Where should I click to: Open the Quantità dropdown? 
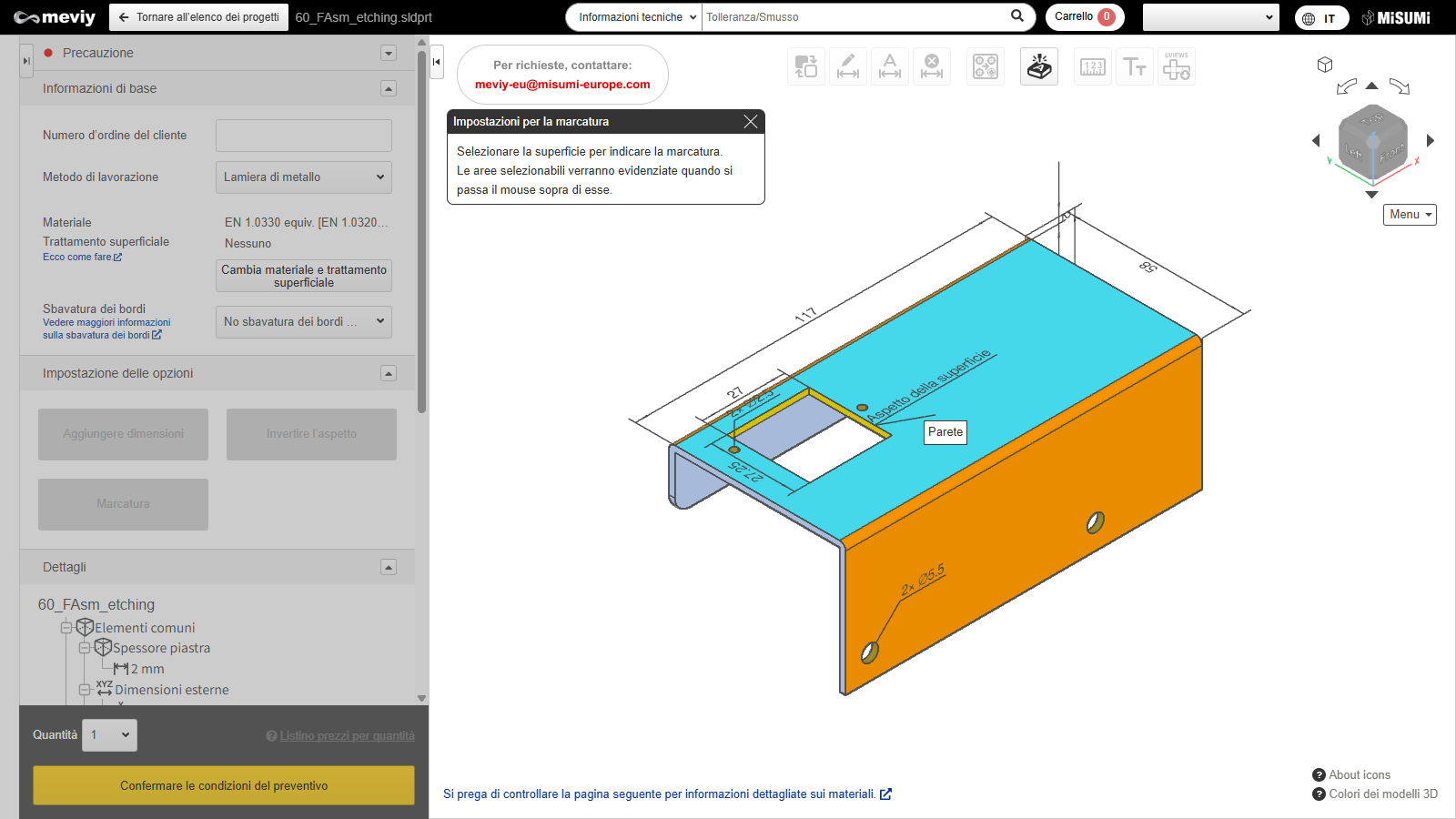(109, 735)
